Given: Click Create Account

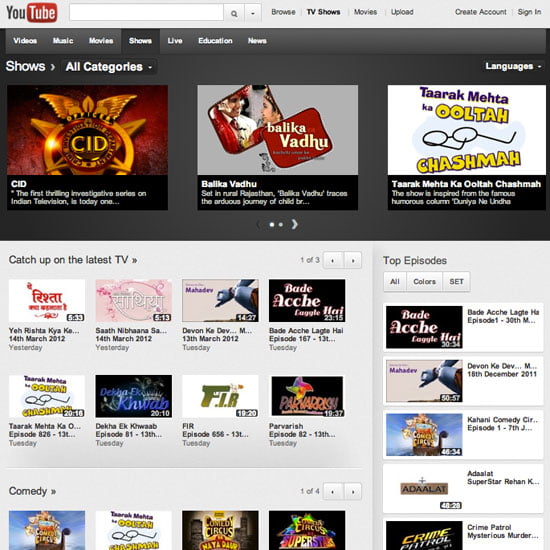Looking at the screenshot, I should (481, 12).
